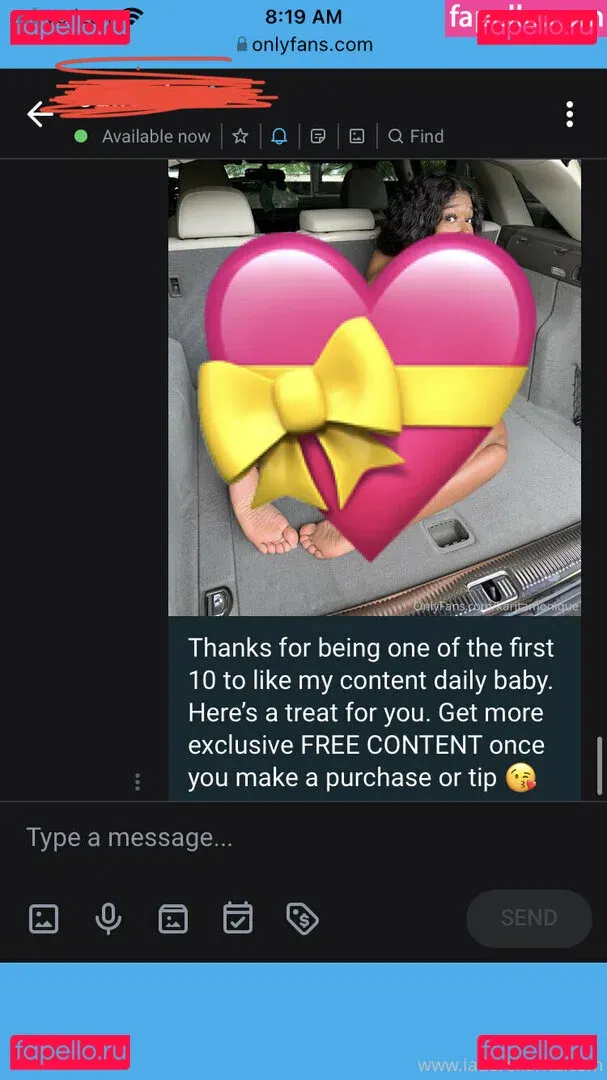Click Find to search the conversation

pos(416,136)
